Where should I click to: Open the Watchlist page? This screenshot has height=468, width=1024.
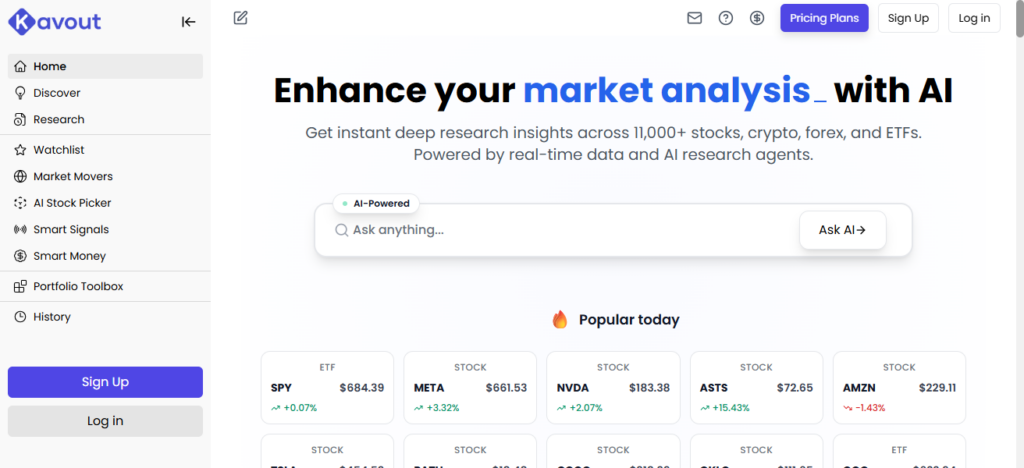point(59,150)
